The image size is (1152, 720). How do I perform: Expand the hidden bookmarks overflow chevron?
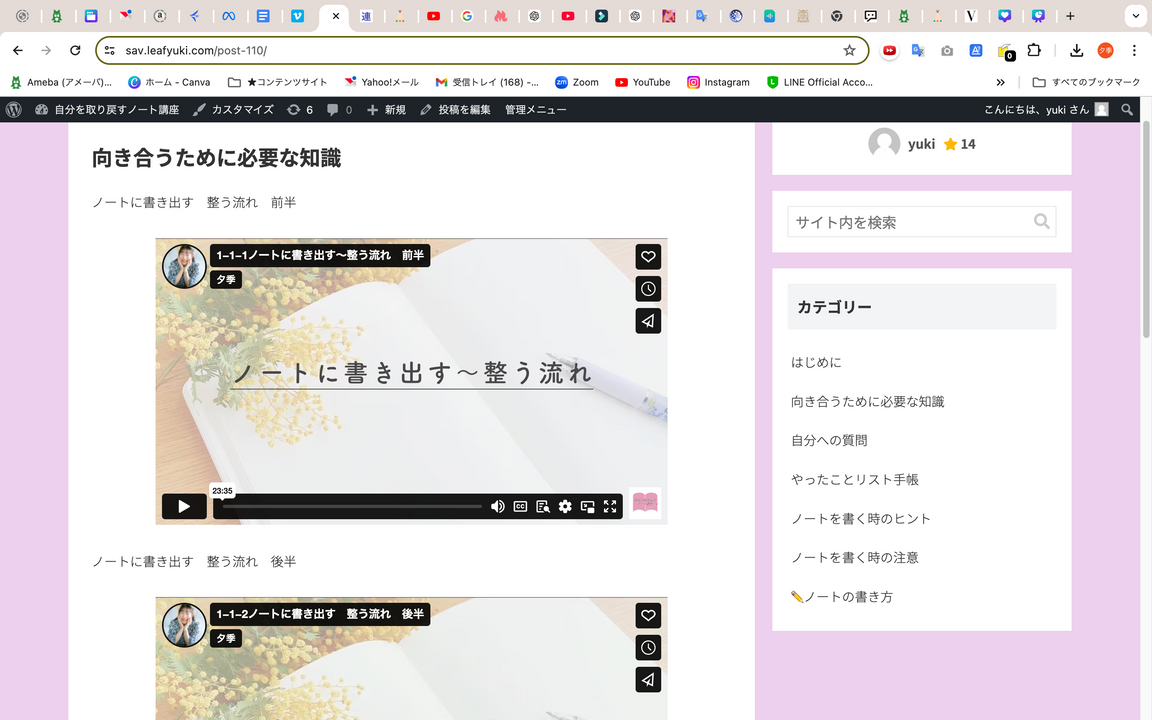point(1000,82)
